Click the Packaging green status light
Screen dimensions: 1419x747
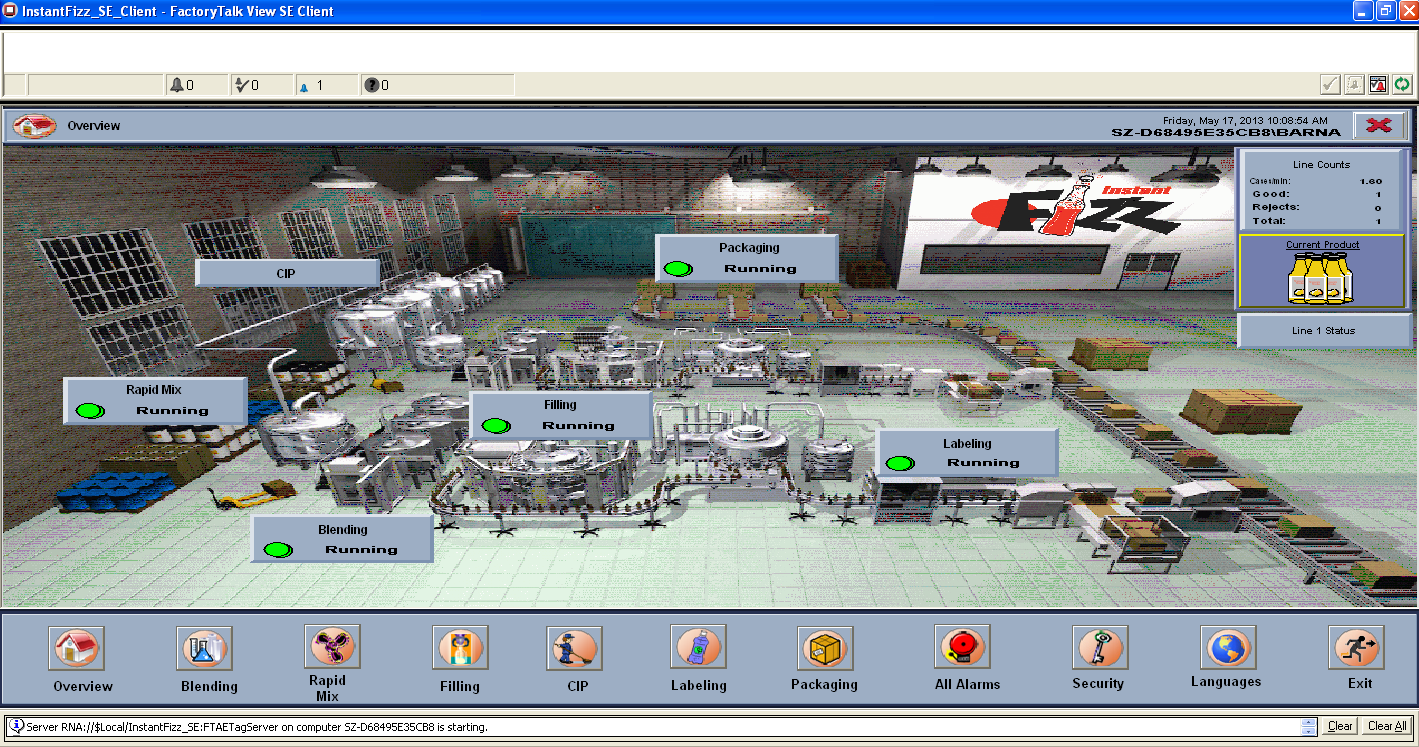(x=678, y=268)
